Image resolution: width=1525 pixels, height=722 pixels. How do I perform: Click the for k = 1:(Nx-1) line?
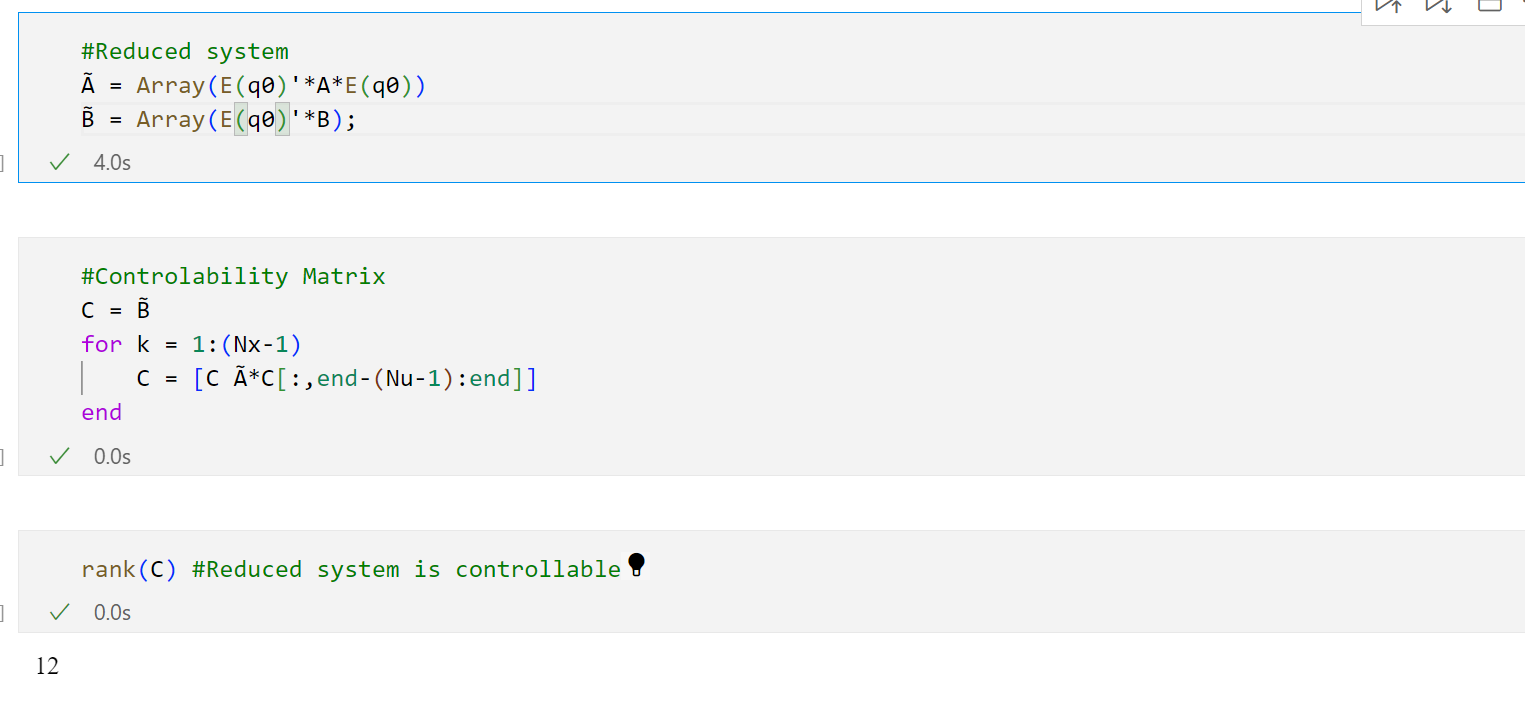tap(191, 345)
